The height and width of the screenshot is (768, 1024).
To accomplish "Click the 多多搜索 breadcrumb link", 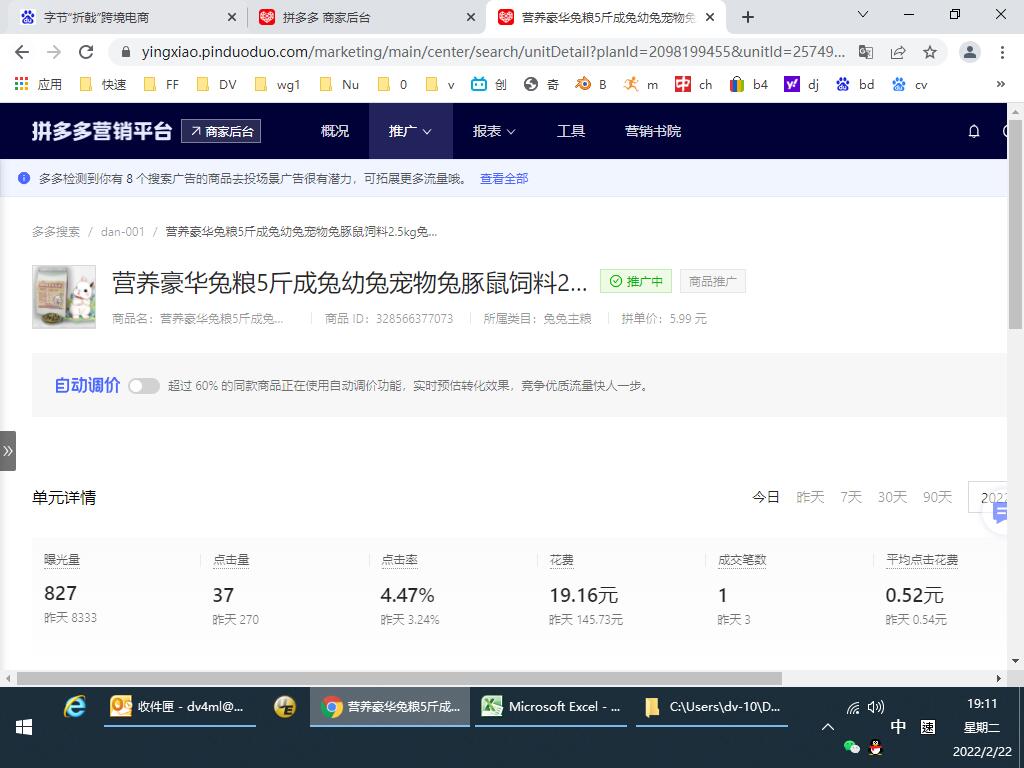I will (x=56, y=232).
